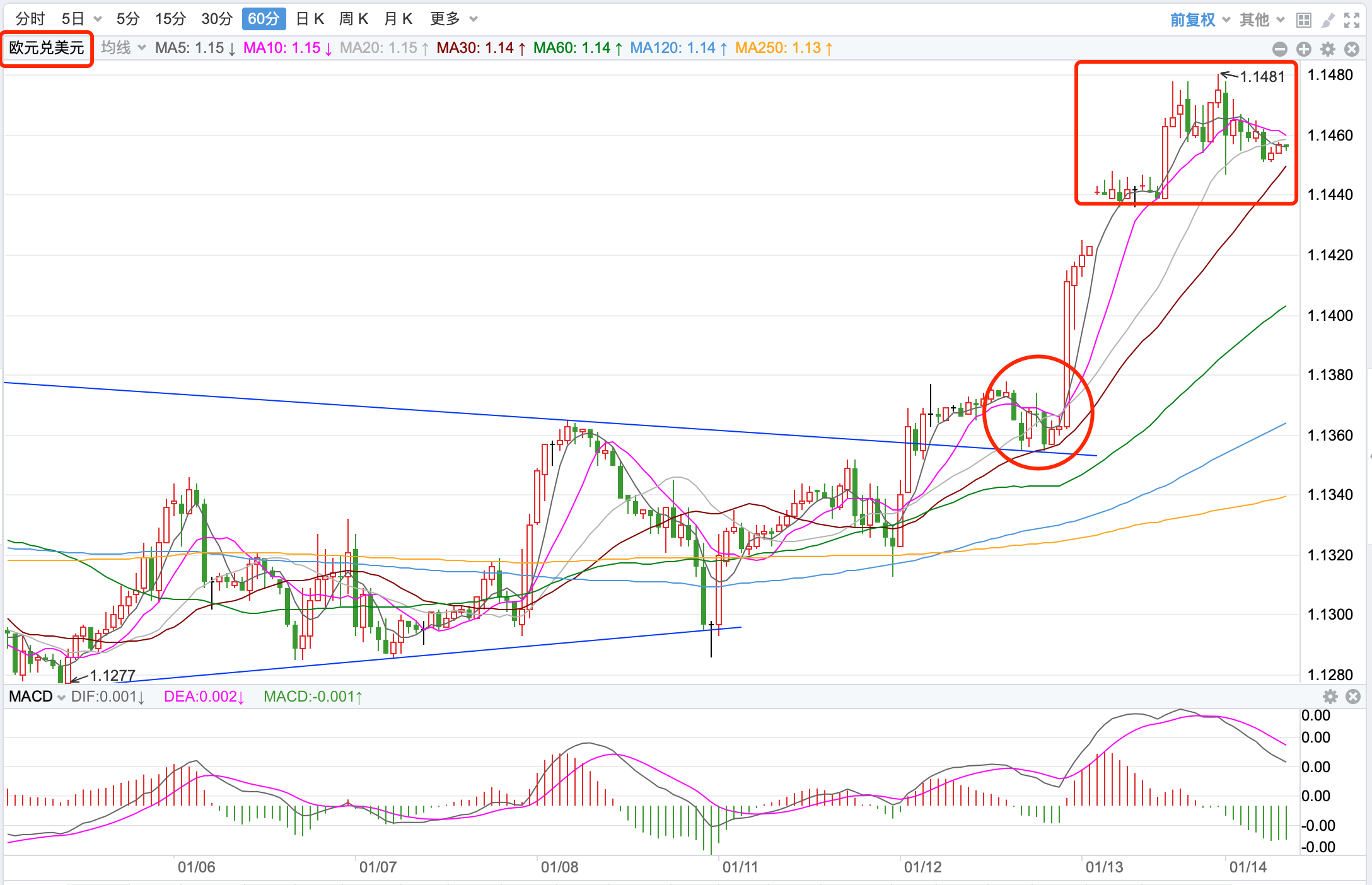Viewport: 1372px width, 885px height.
Task: Switch to 月K monthly candles
Action: coord(398,19)
